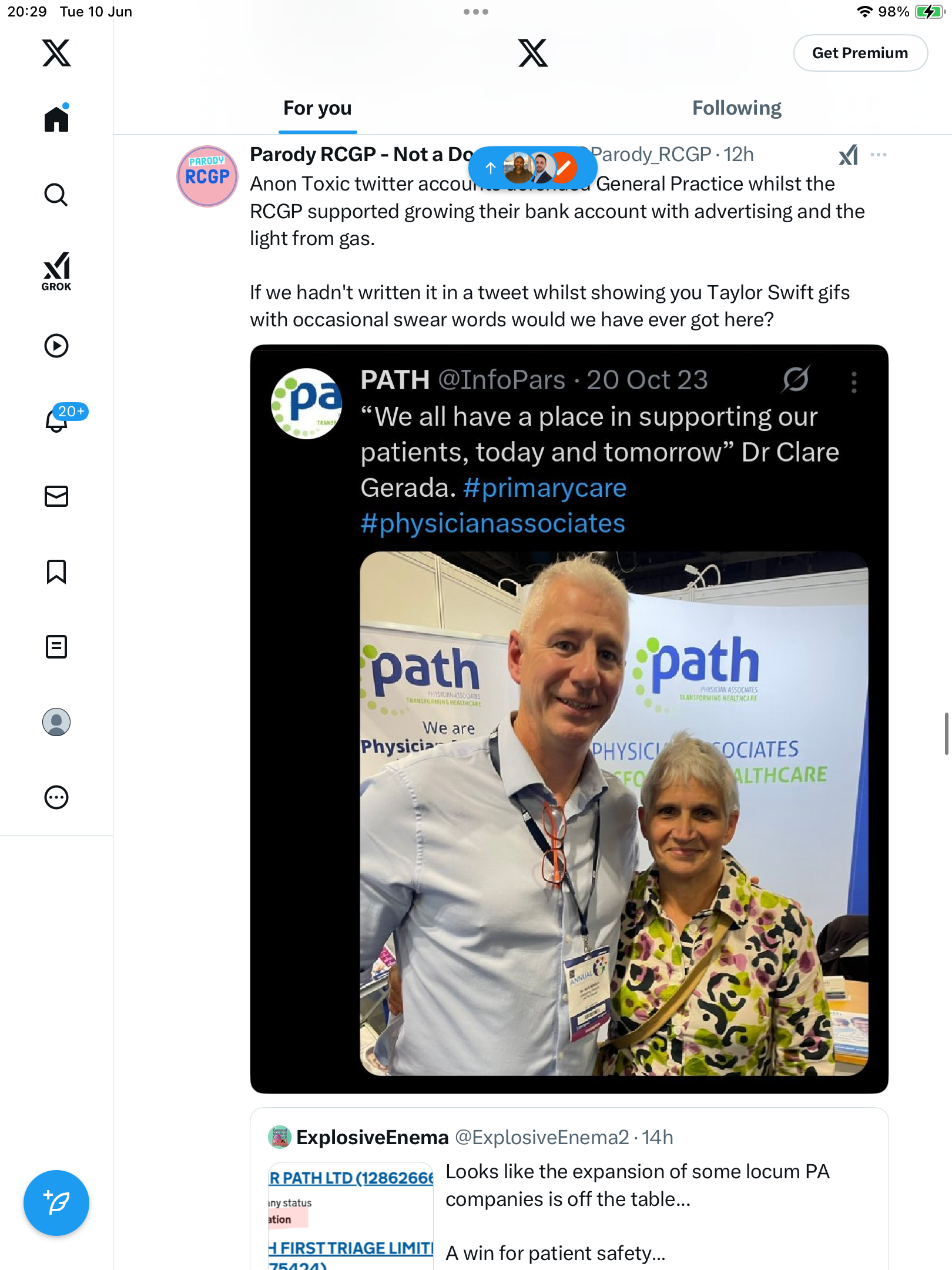Open the Home feed icon
The width and height of the screenshot is (952, 1270).
56,118
